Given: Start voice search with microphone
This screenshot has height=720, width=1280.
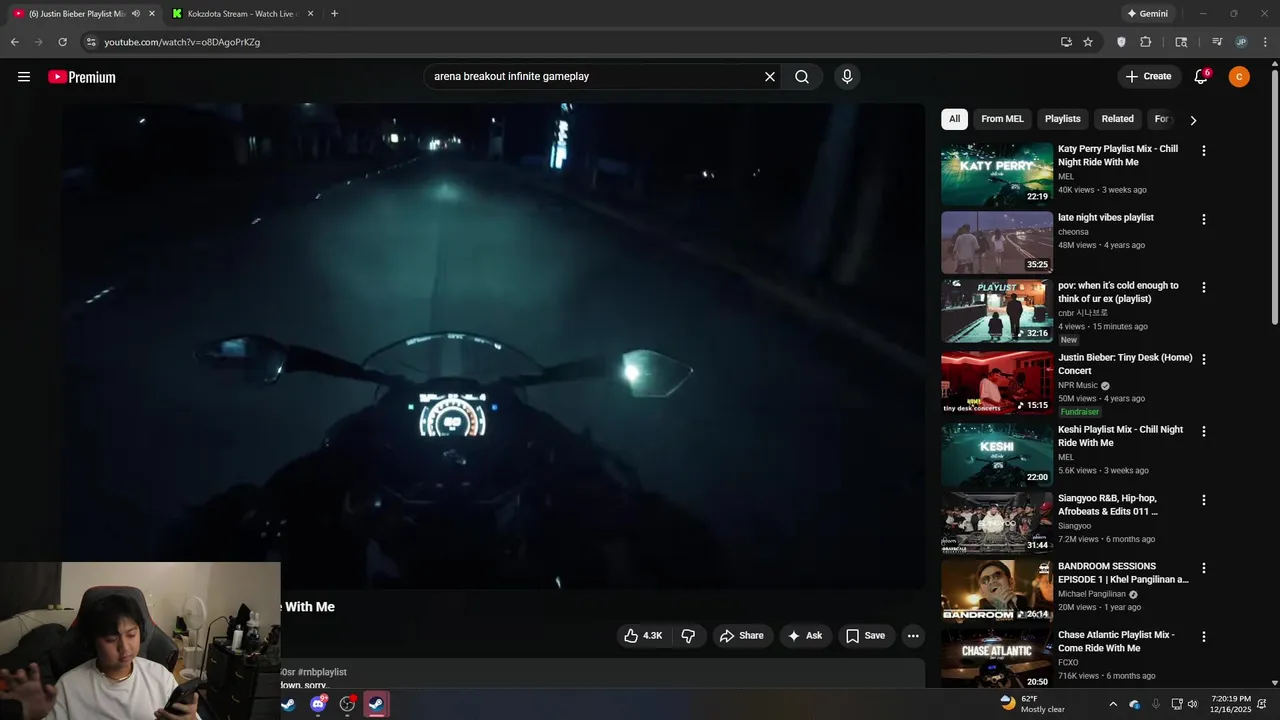Looking at the screenshot, I should [x=847, y=77].
